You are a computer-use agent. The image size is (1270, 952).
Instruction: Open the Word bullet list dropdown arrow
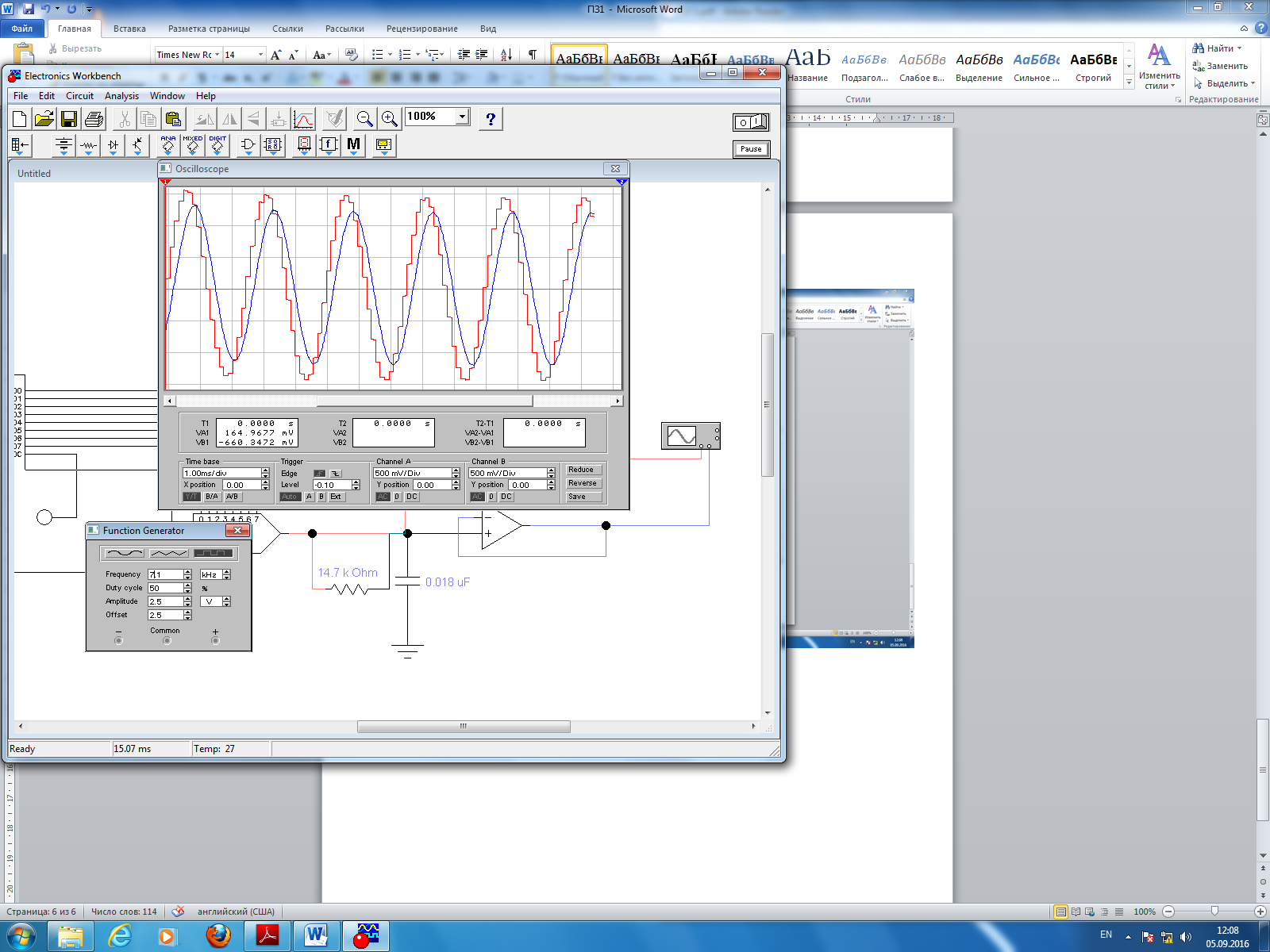point(390,55)
